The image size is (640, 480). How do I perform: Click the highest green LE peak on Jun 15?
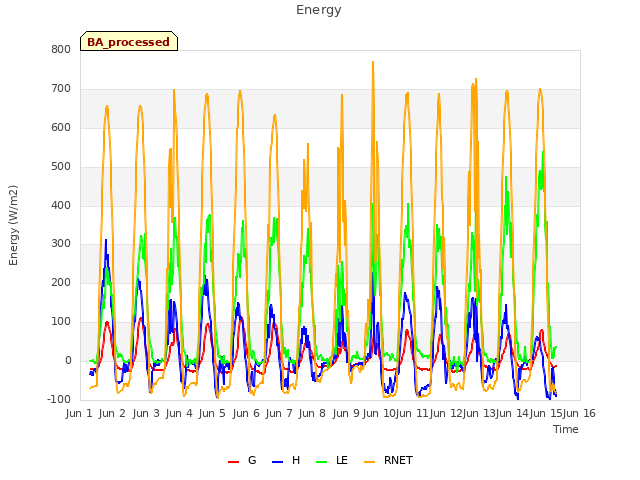542,152
